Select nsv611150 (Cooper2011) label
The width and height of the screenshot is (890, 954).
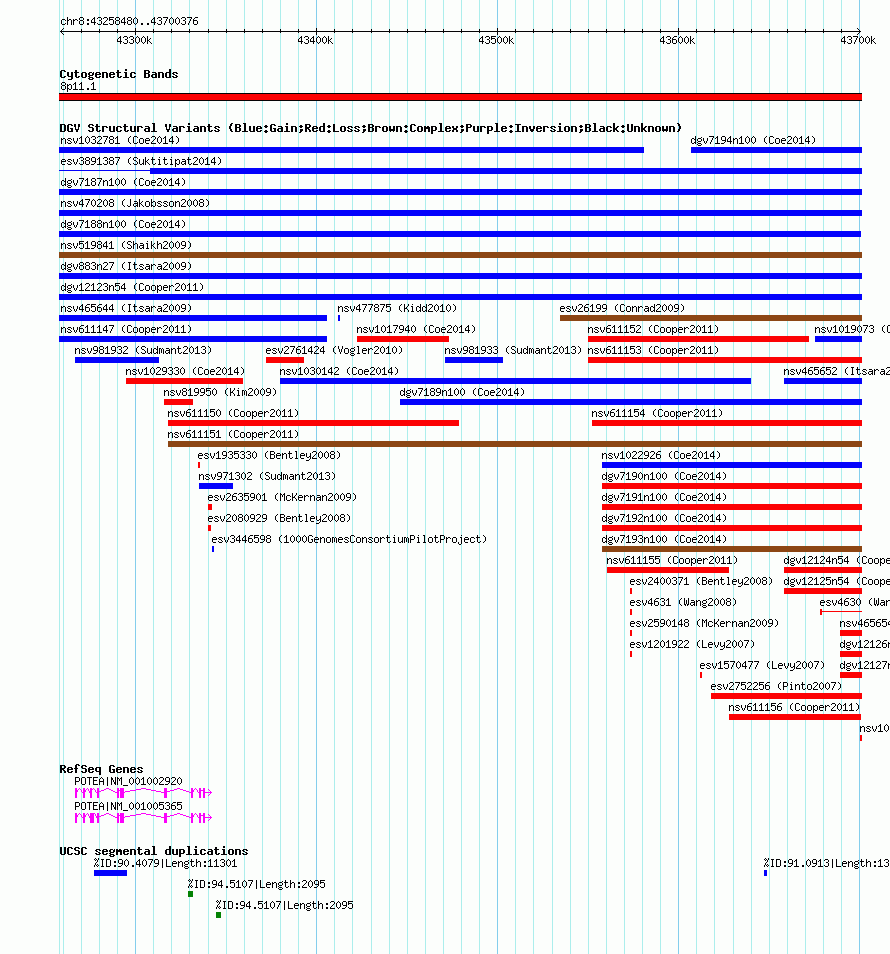tap(233, 413)
